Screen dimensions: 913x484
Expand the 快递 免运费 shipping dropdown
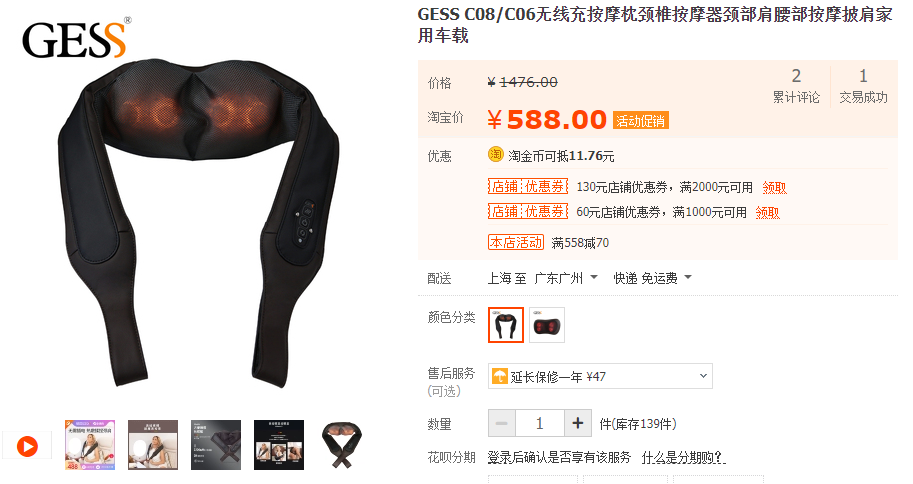[653, 278]
